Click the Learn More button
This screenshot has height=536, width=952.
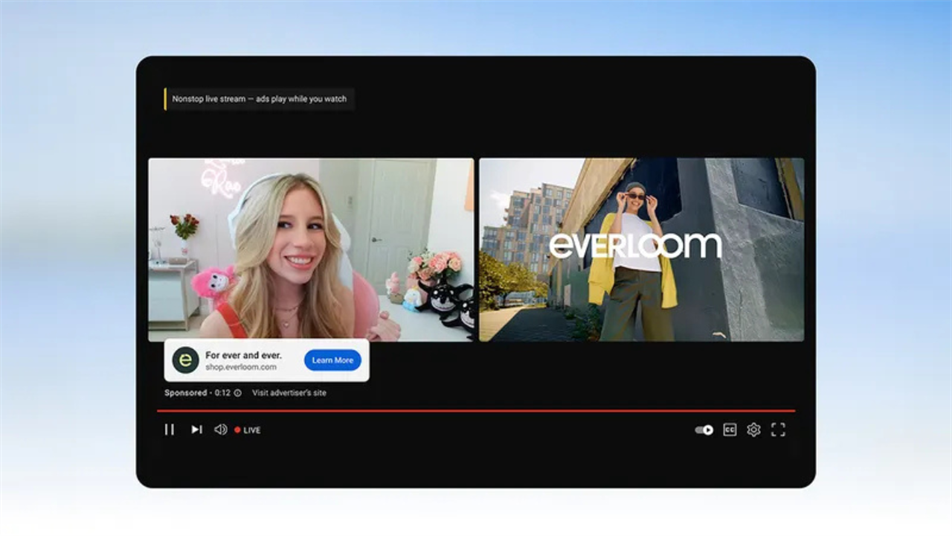pos(332,360)
